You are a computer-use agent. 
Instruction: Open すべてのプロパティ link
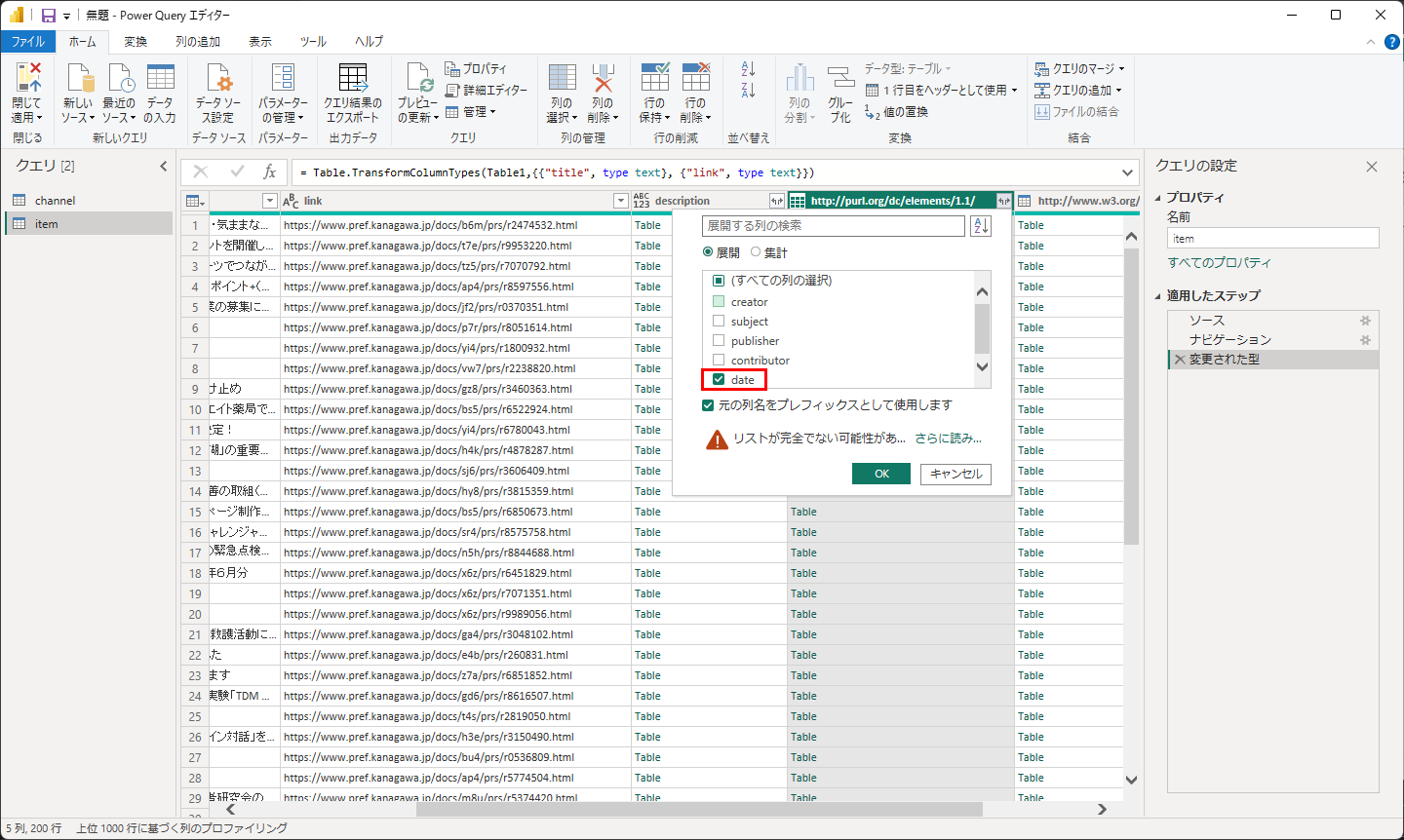[1219, 263]
